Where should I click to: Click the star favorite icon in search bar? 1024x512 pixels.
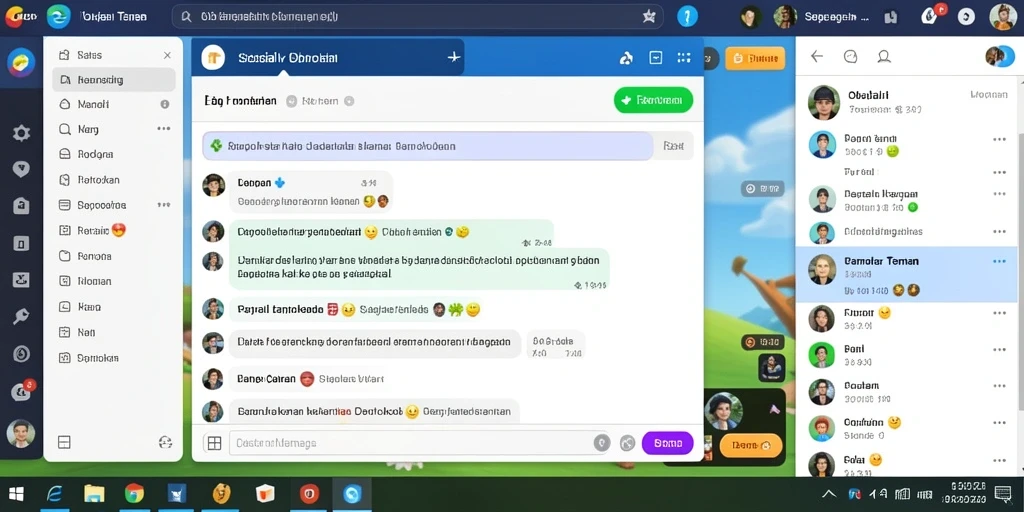[648, 17]
